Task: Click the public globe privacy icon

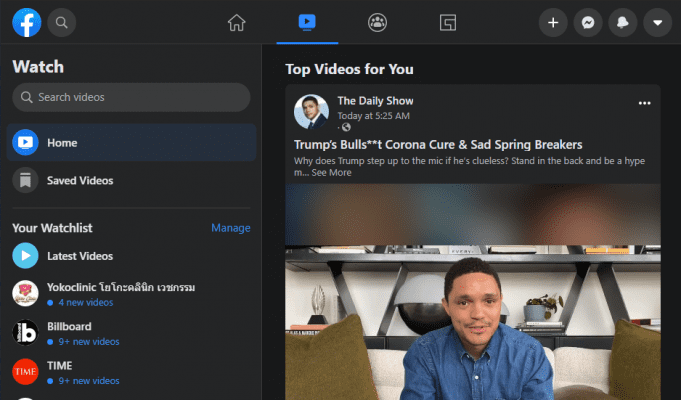Action: (x=346, y=127)
